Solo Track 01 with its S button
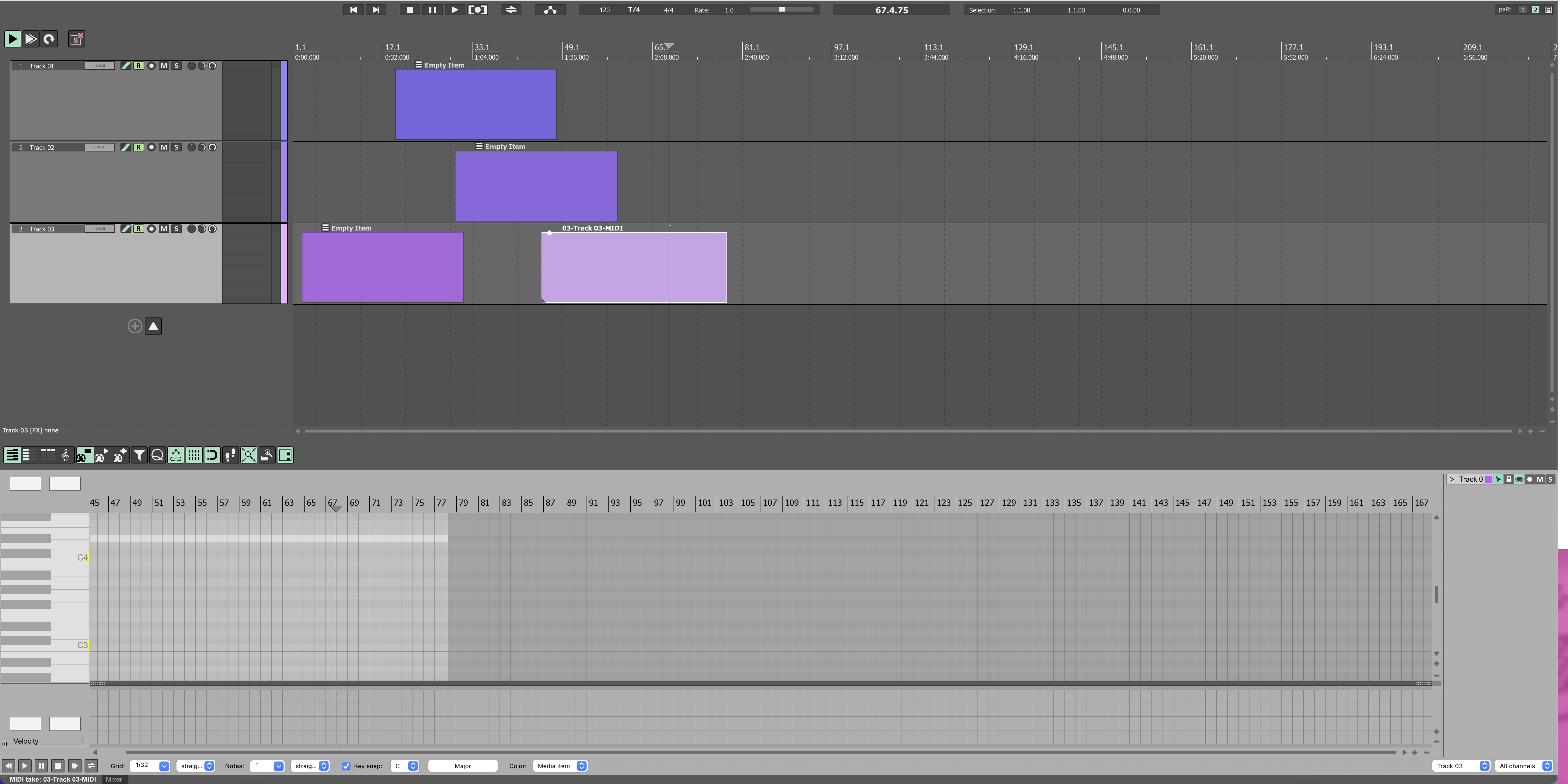This screenshot has width=1568, height=784. tap(176, 66)
